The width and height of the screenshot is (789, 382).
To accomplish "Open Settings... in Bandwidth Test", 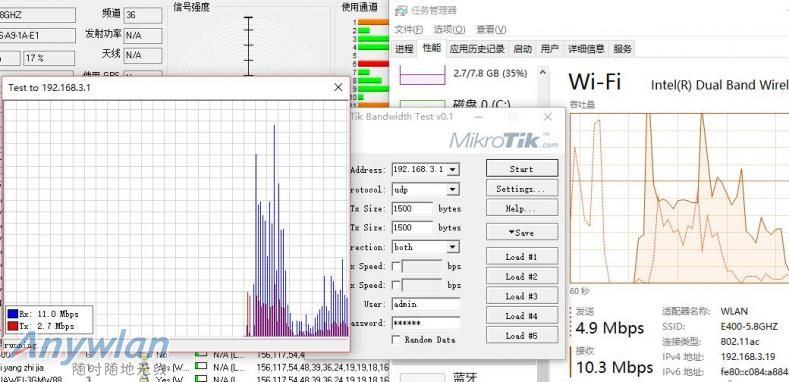I will click(x=522, y=189).
